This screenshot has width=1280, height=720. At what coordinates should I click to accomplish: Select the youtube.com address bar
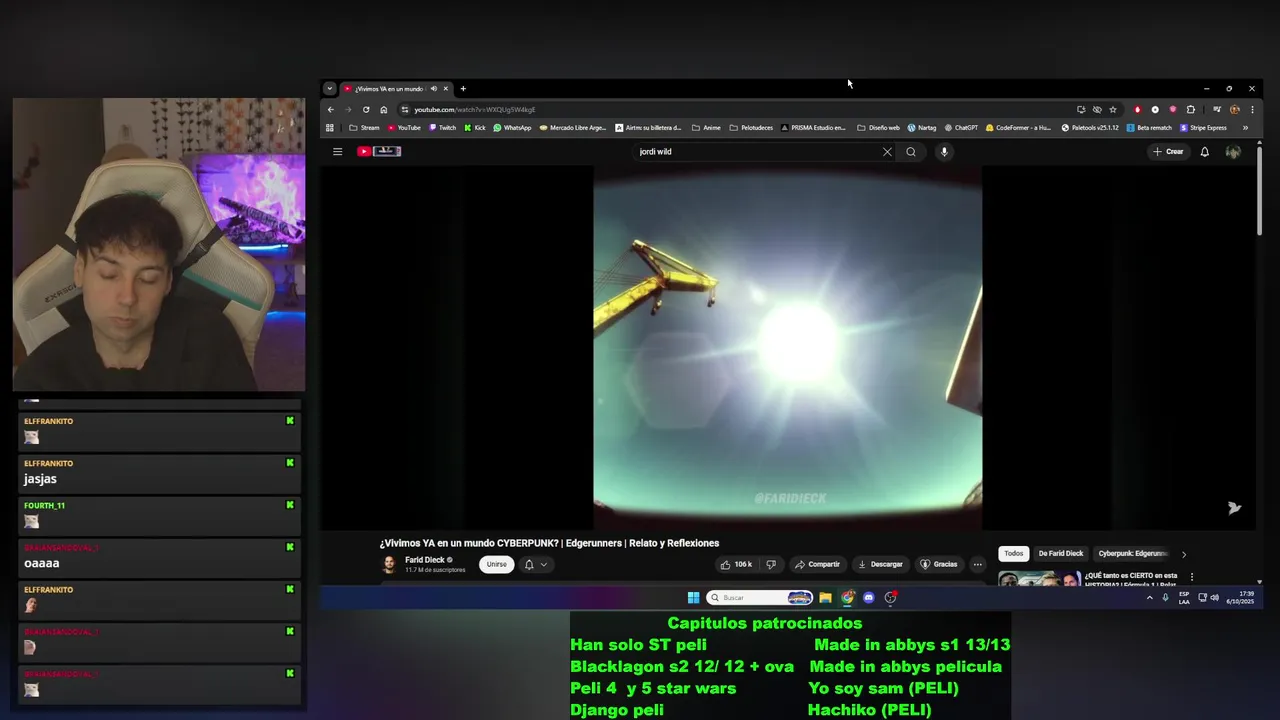[735, 109]
